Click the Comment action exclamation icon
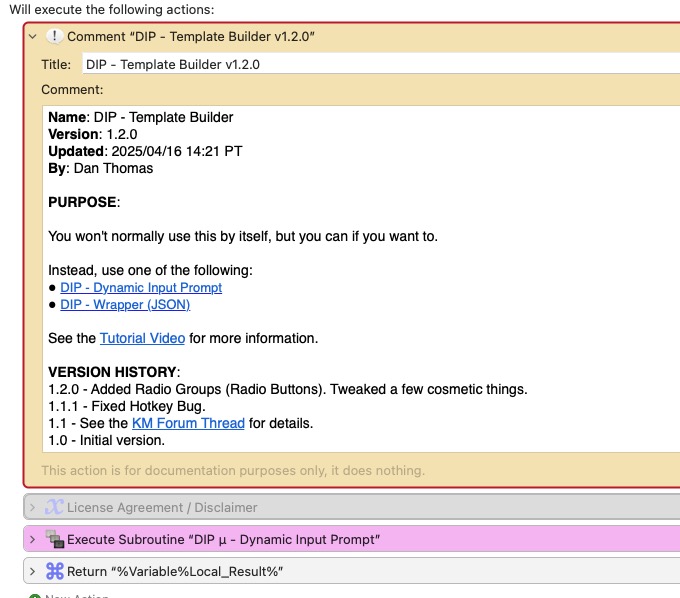This screenshot has height=598, width=680. point(54,36)
